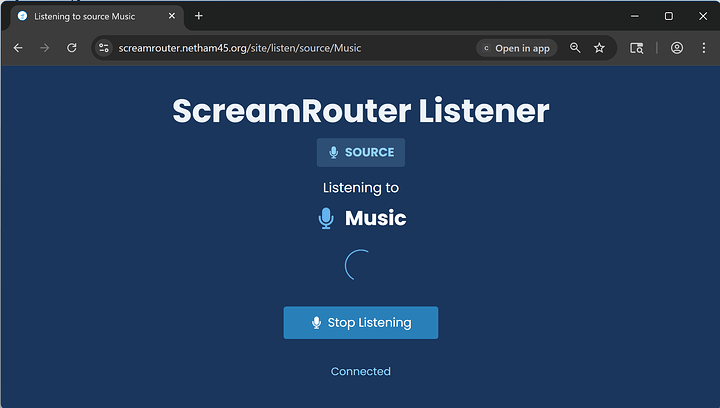Bookmark this page with the star

point(599,48)
